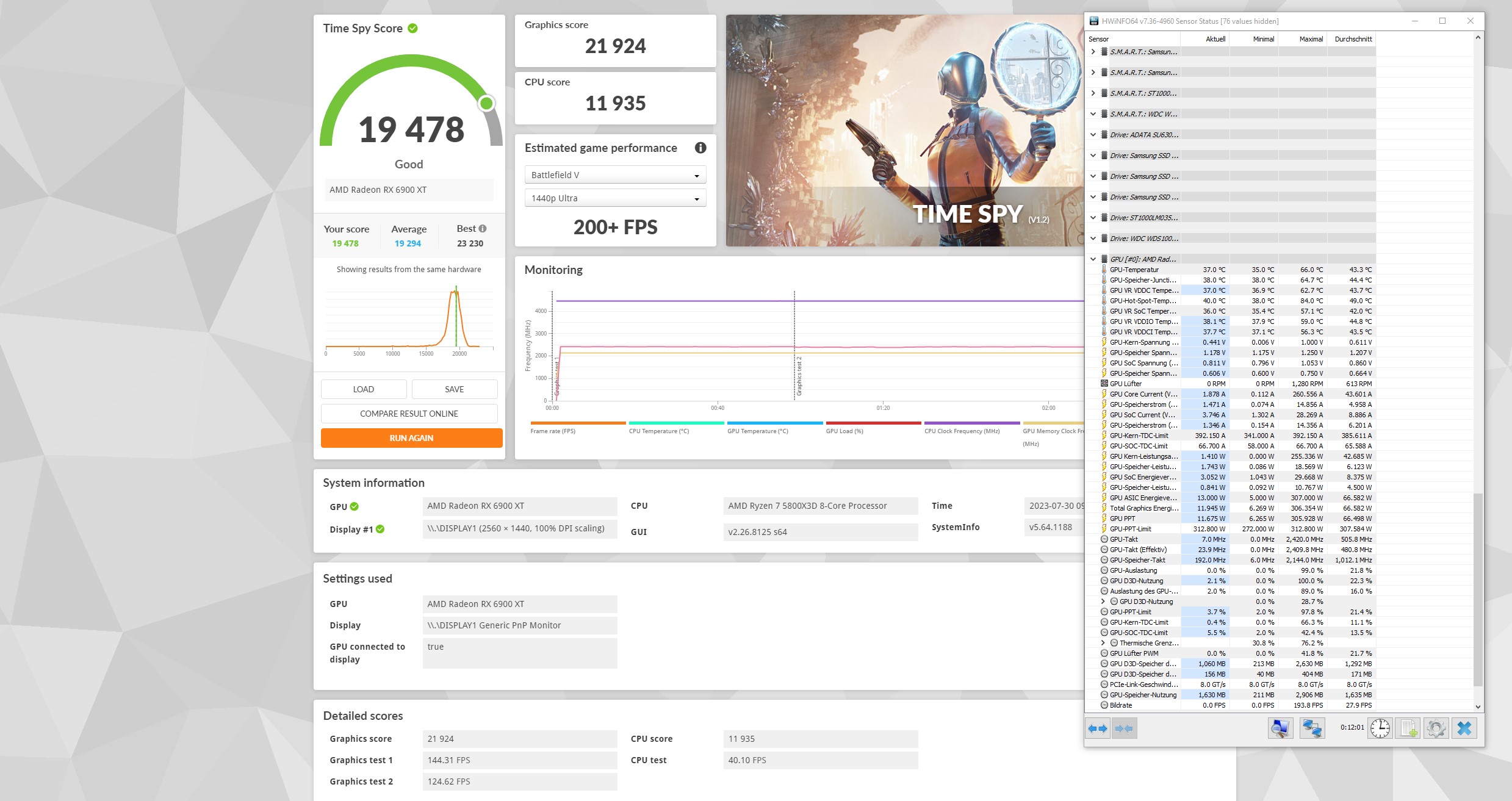The image size is (1512, 801).
Task: Click the Minimal column header
Action: click(x=1253, y=39)
